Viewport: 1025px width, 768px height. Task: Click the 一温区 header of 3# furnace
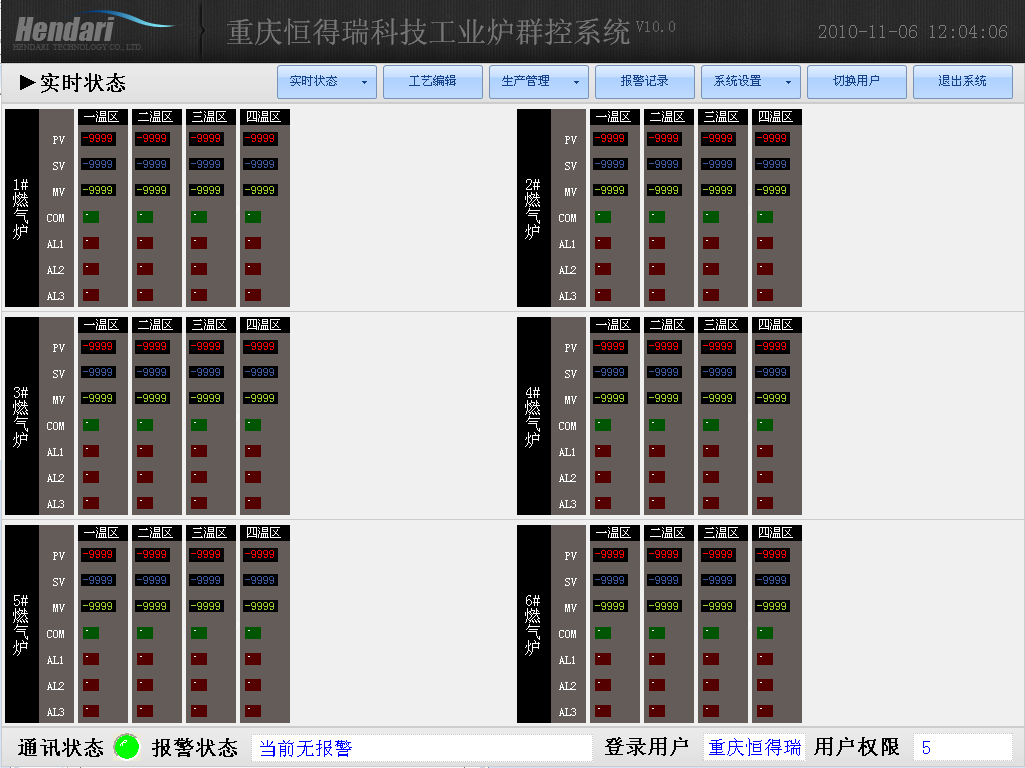click(103, 324)
